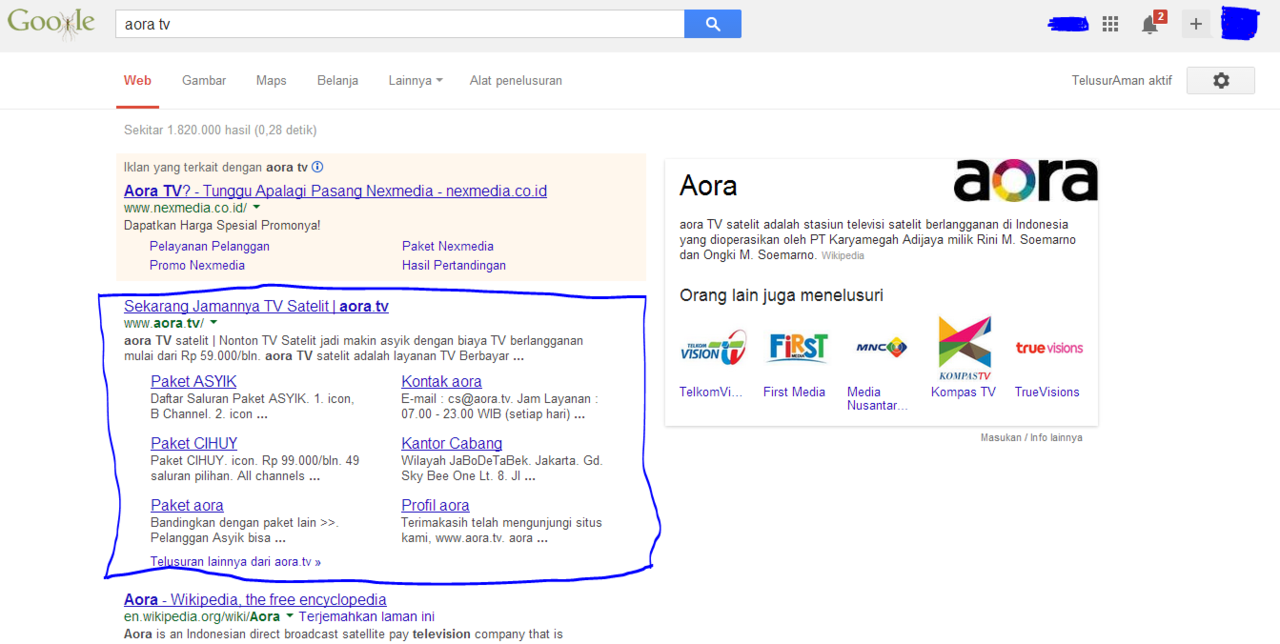Open the Aora TV Nexmedia ad link
This screenshot has height=644, width=1280.
(335, 191)
